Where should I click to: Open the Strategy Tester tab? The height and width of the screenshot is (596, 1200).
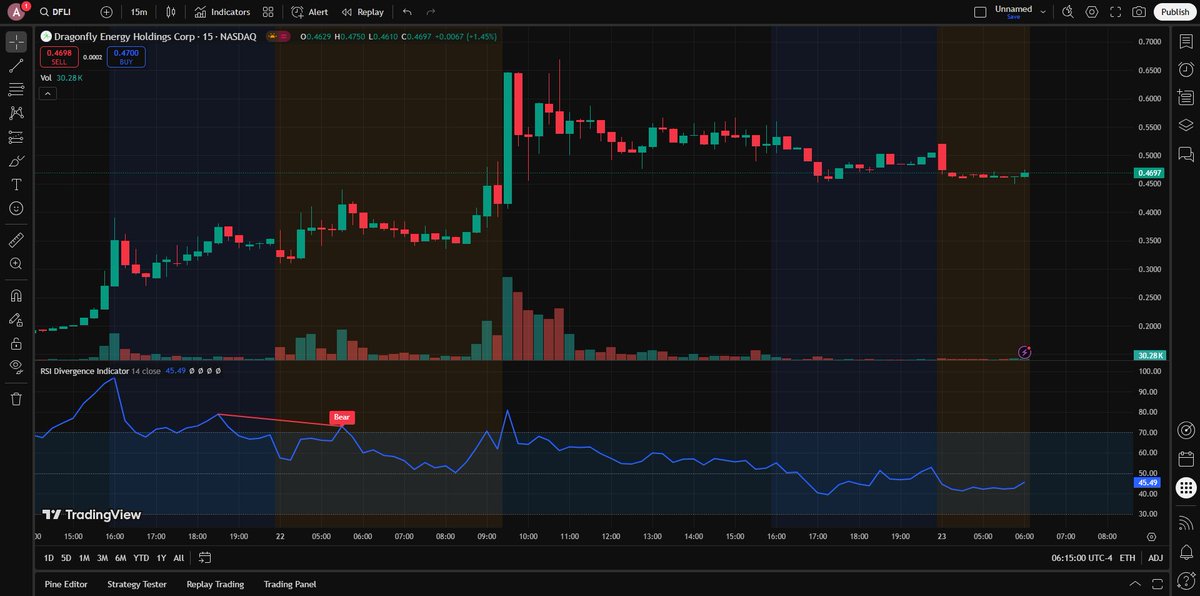coord(137,584)
